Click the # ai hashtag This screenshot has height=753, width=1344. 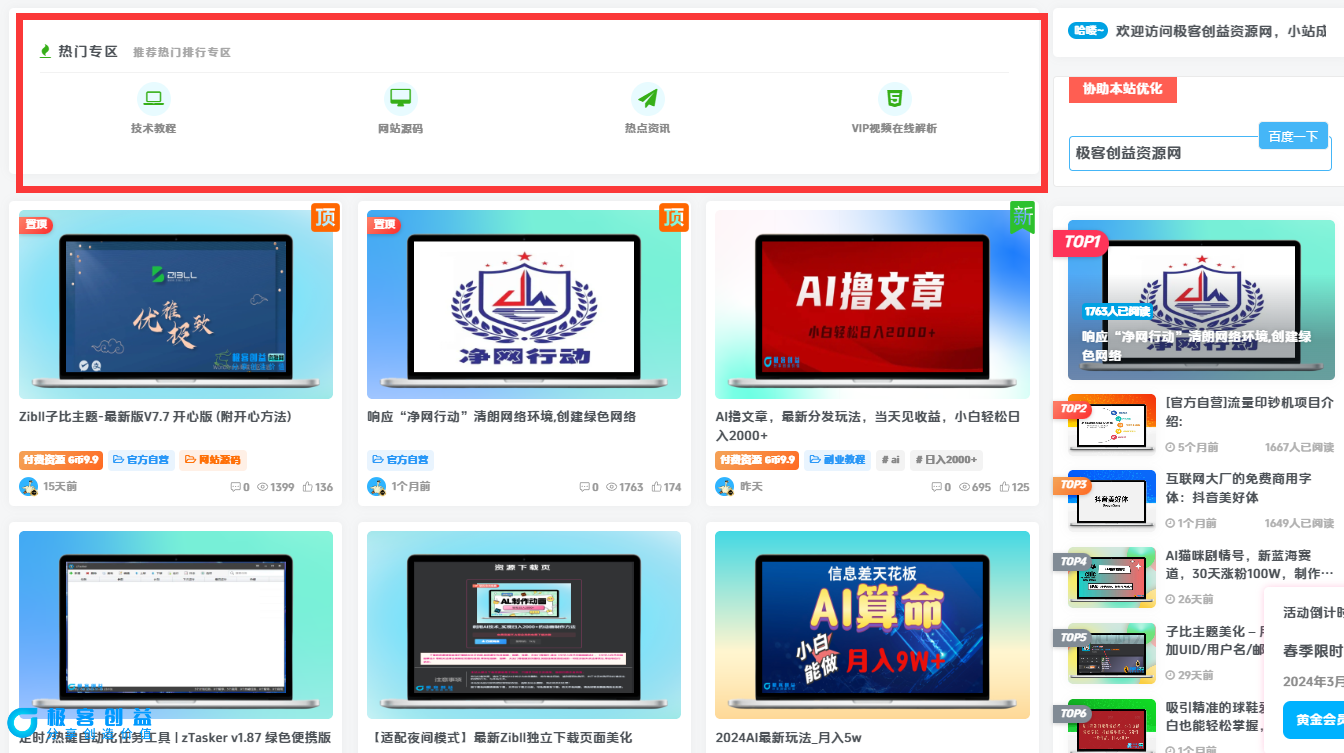point(890,459)
